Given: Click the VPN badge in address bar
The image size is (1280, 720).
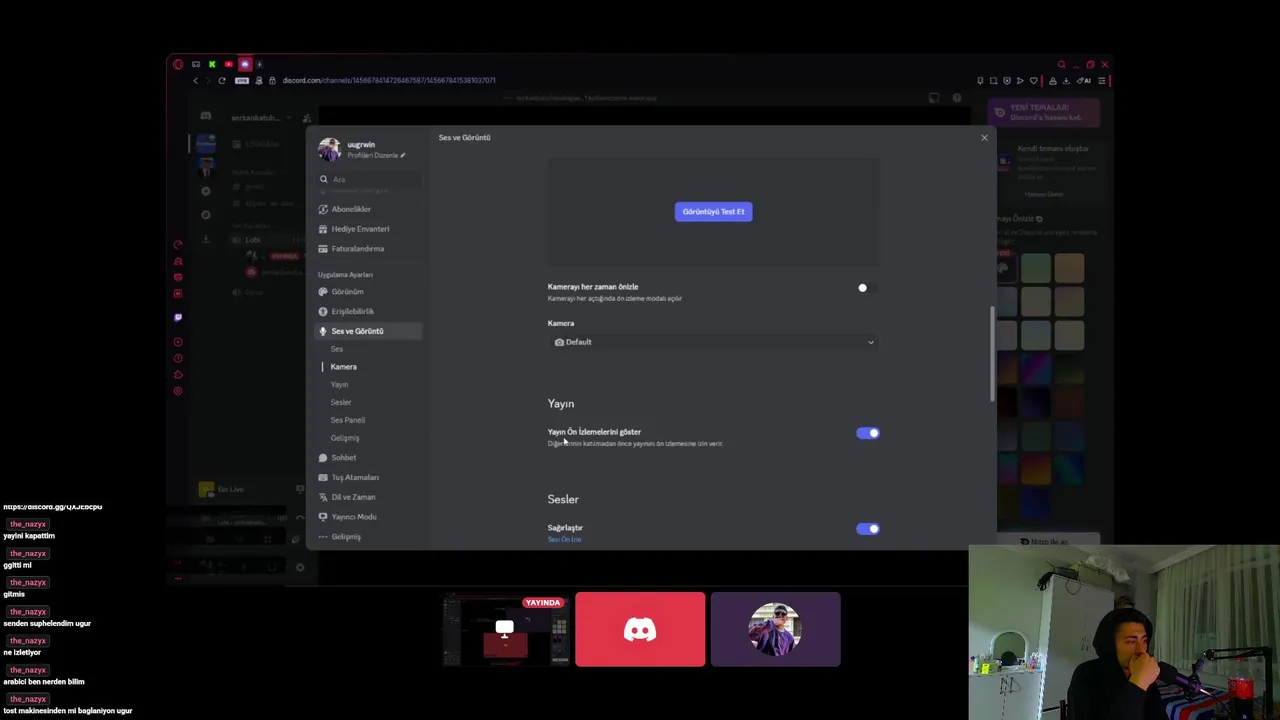Looking at the screenshot, I should (241, 80).
